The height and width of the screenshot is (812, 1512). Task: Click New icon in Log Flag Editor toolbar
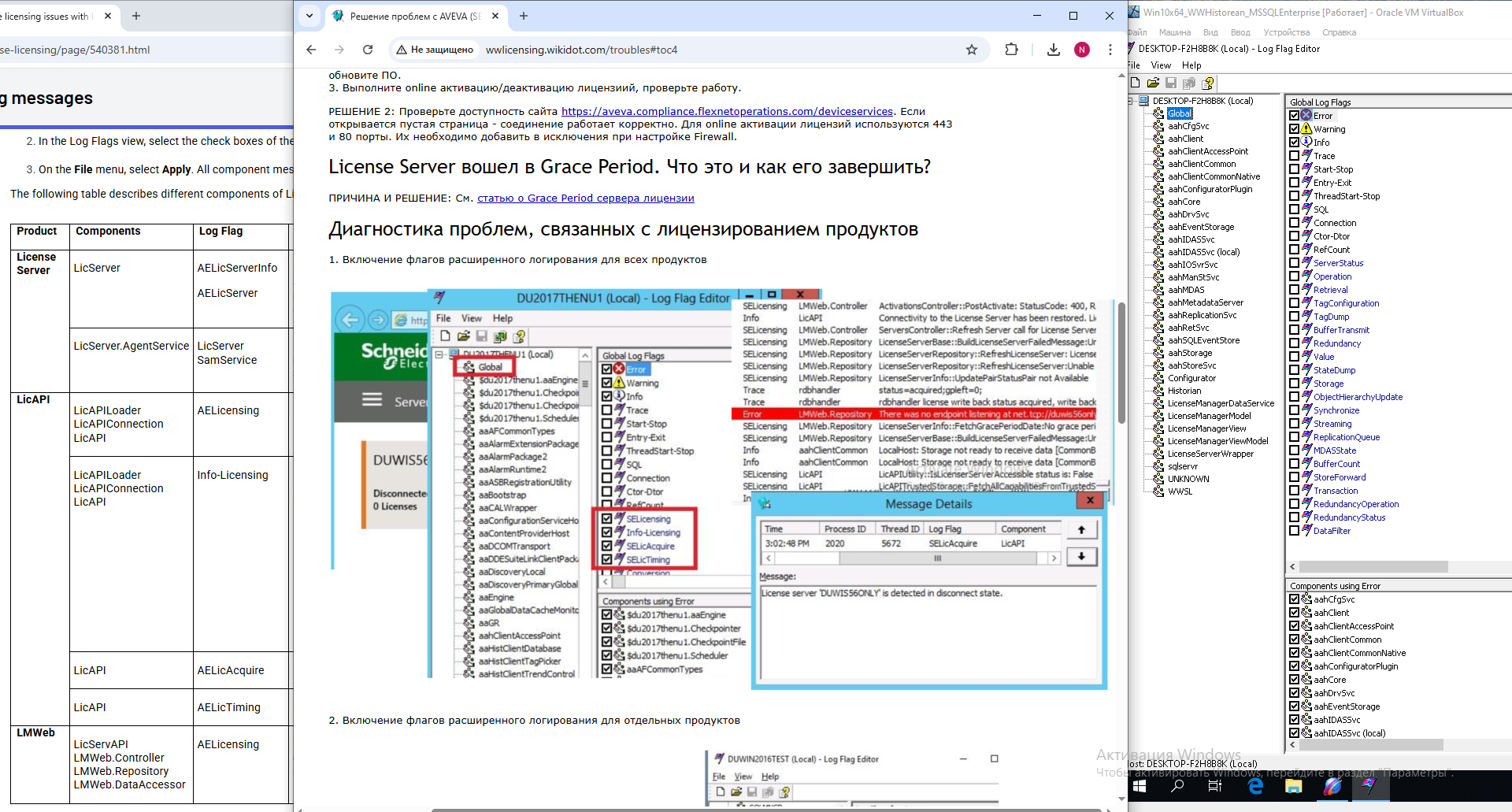[1136, 83]
